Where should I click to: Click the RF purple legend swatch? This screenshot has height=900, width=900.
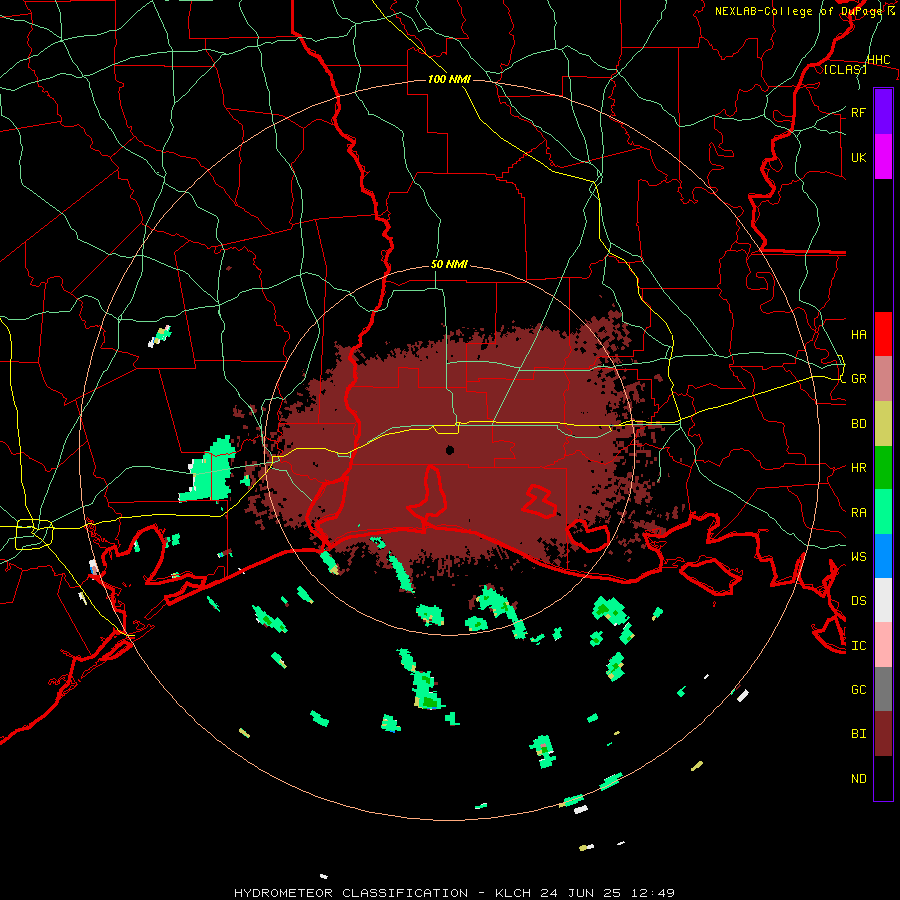click(883, 112)
